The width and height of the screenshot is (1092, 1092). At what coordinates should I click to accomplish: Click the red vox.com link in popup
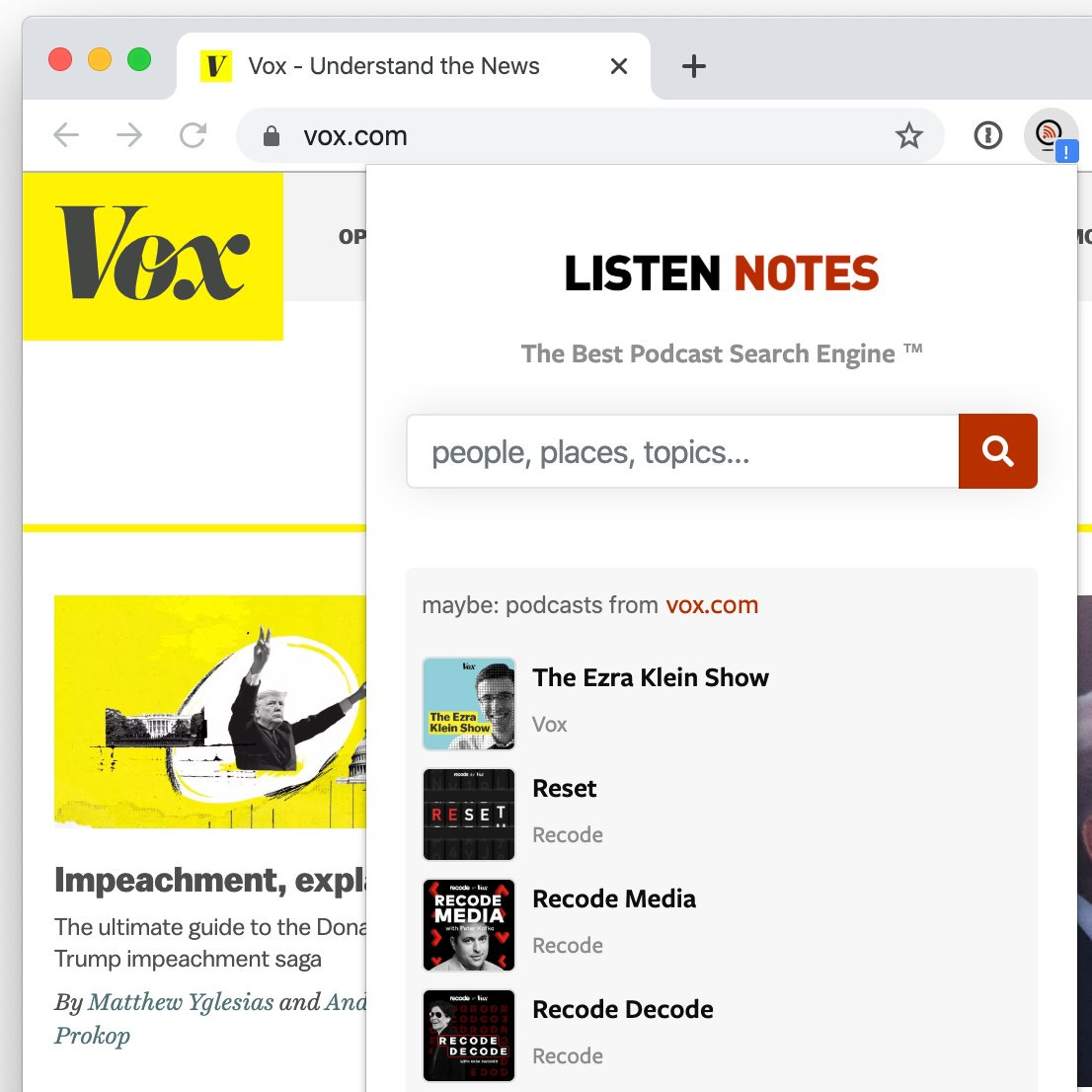pos(712,605)
